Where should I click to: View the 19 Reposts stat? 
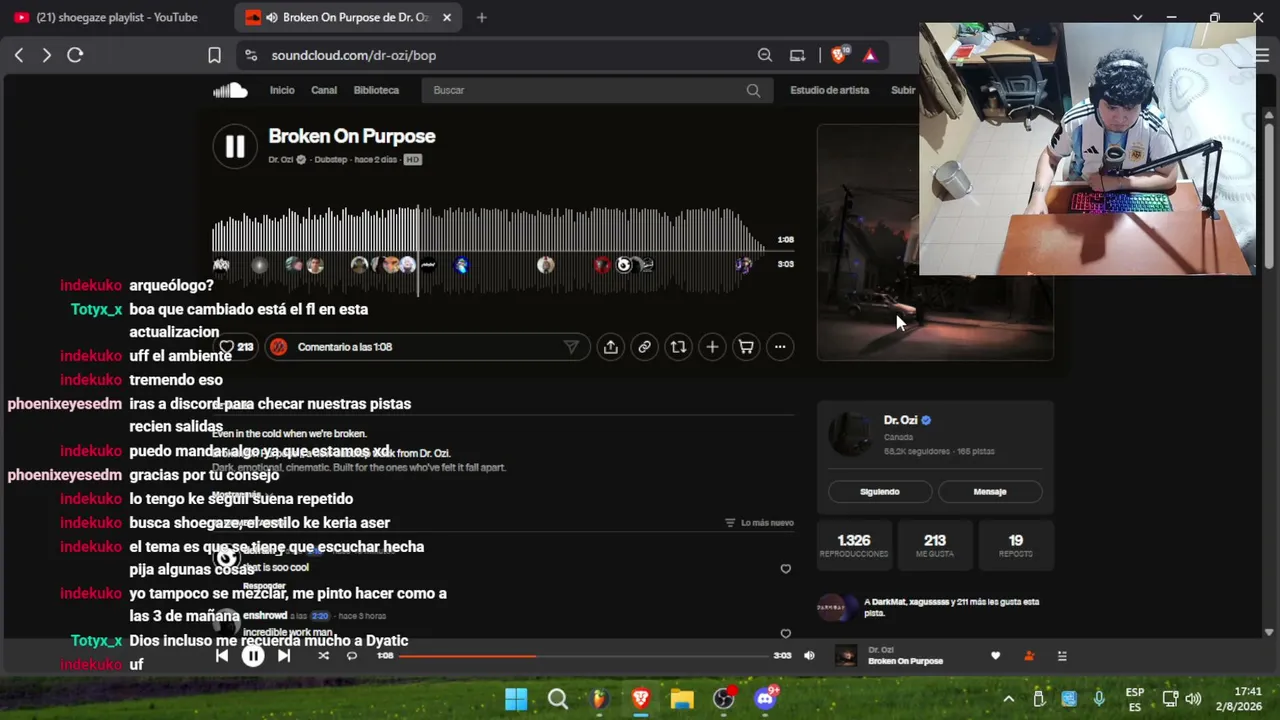click(x=1016, y=545)
